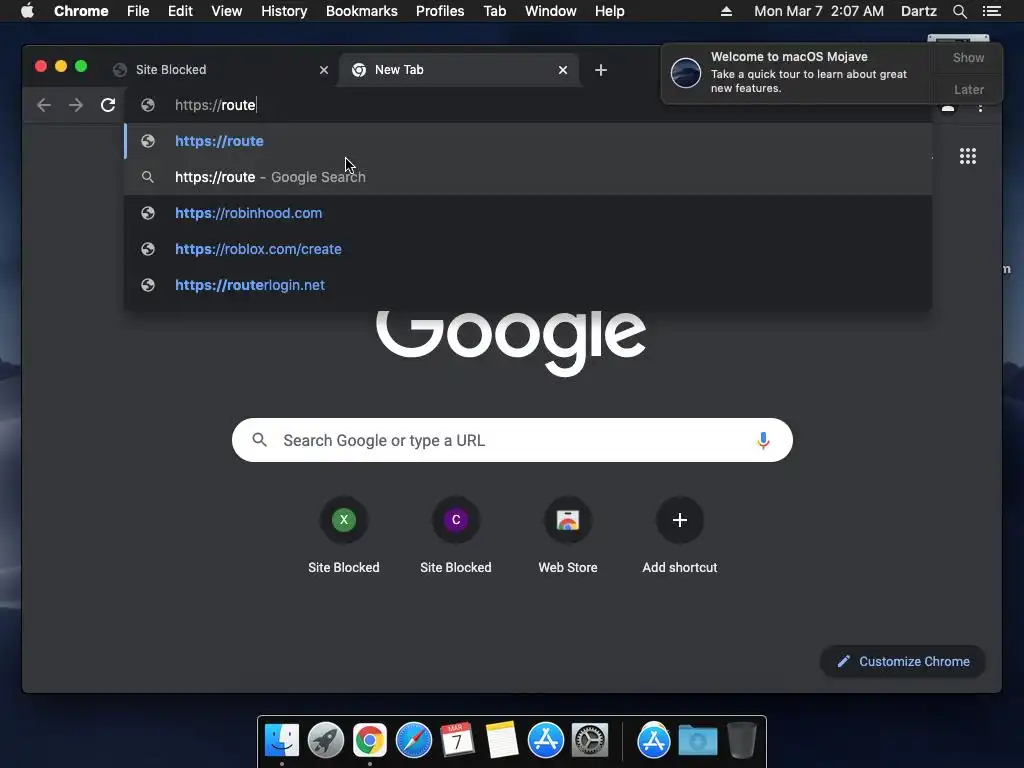This screenshot has height=768, width=1024.
Task: Click Customize Chrome button
Action: (x=903, y=662)
